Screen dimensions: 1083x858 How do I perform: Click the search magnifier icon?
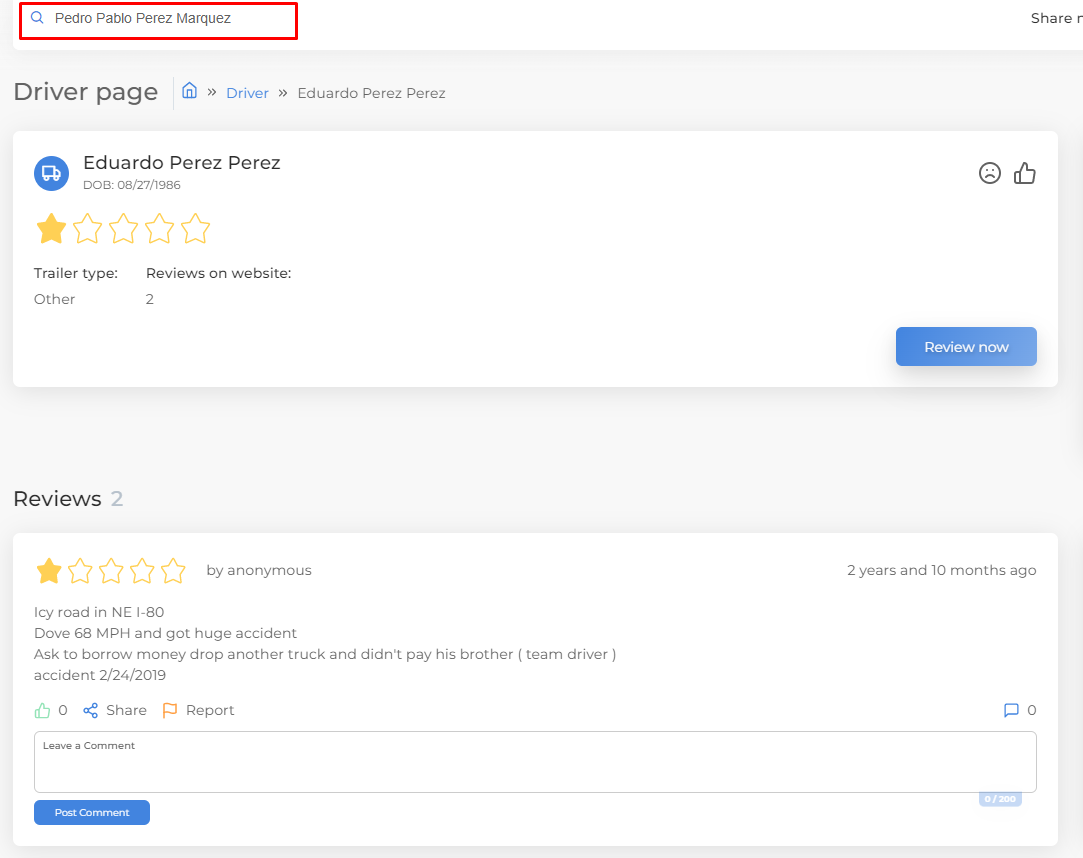point(38,18)
